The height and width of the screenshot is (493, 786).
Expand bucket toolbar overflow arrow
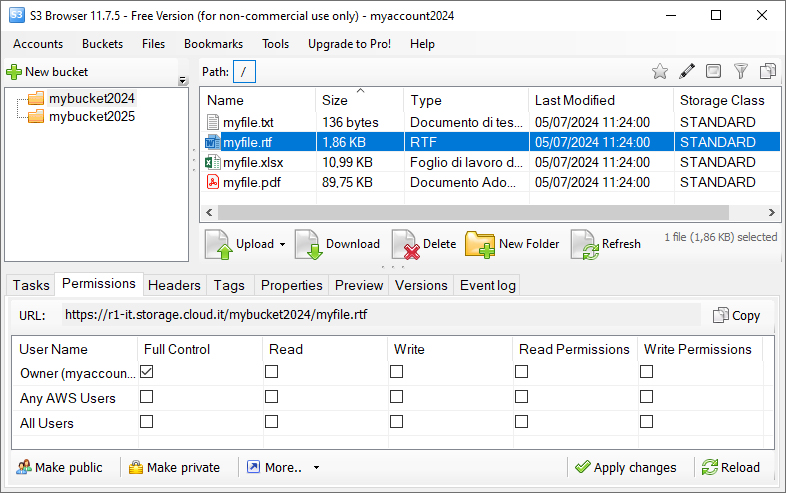click(182, 81)
